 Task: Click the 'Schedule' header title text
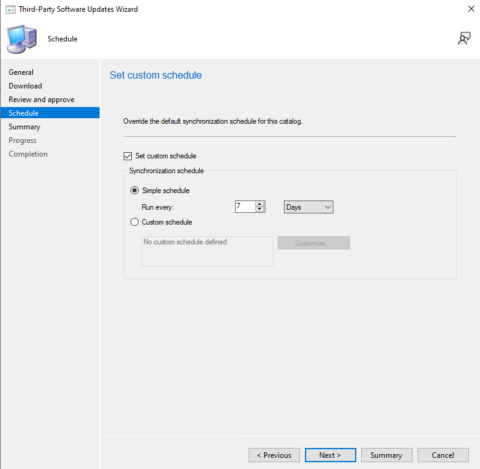click(x=62, y=39)
